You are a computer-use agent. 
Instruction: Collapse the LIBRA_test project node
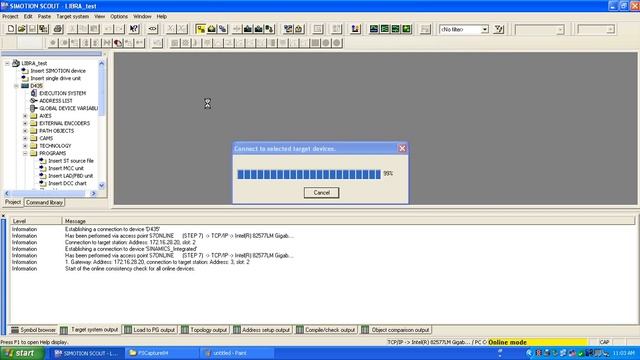coord(7,63)
